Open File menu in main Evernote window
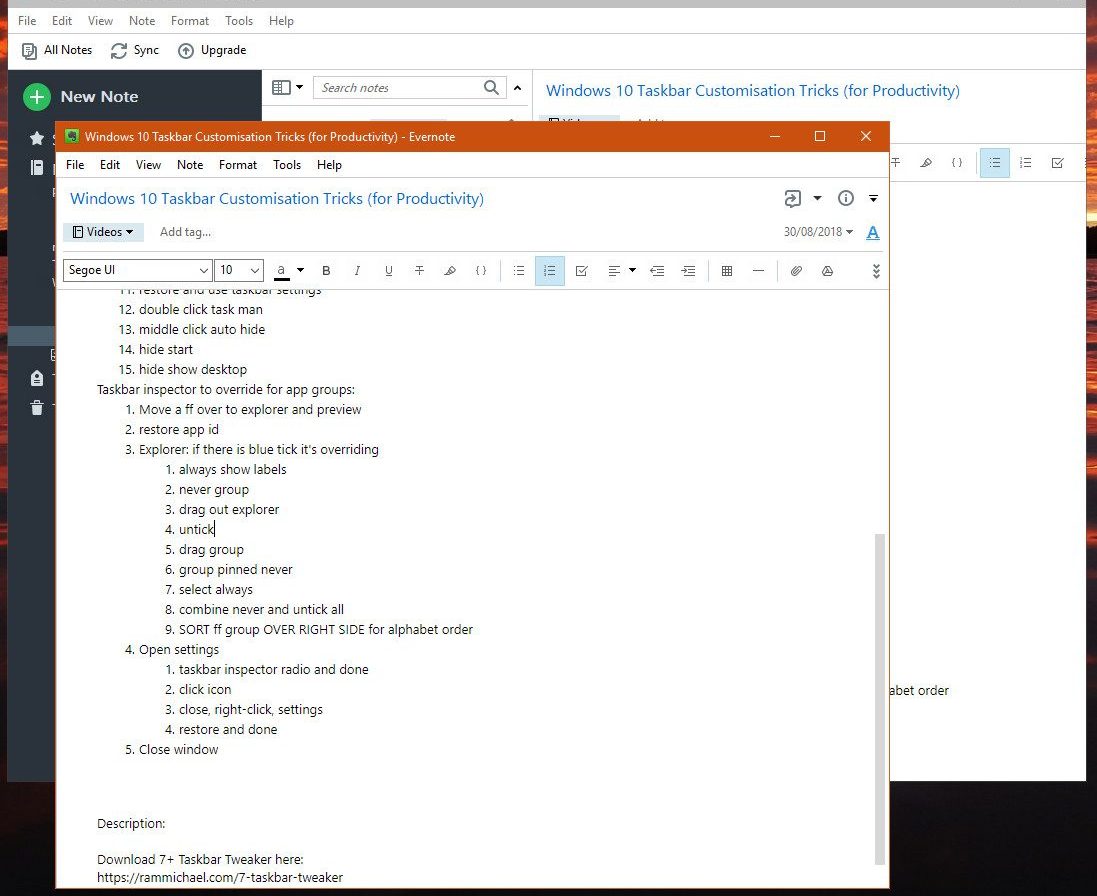1097x896 pixels. point(27,21)
